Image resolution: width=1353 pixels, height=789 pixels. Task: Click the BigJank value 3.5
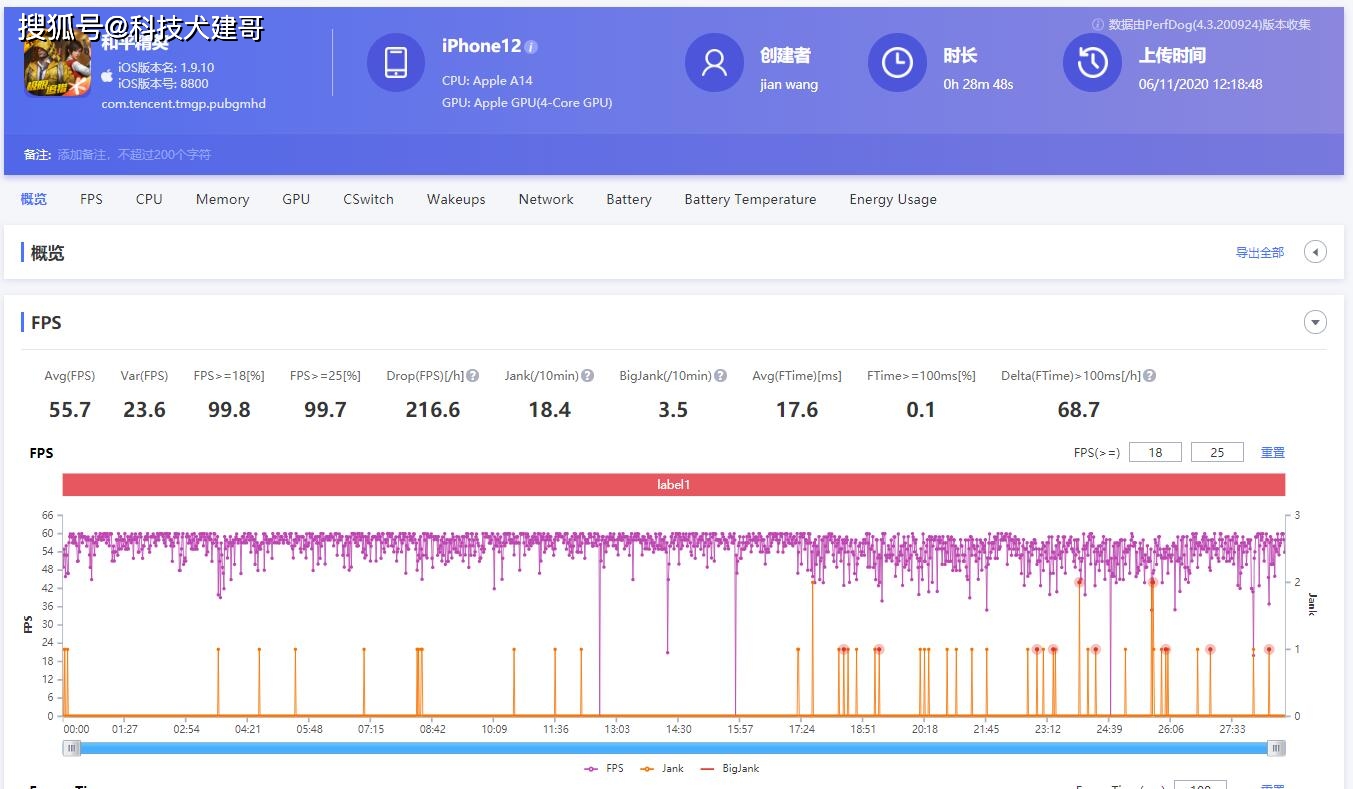pos(673,410)
